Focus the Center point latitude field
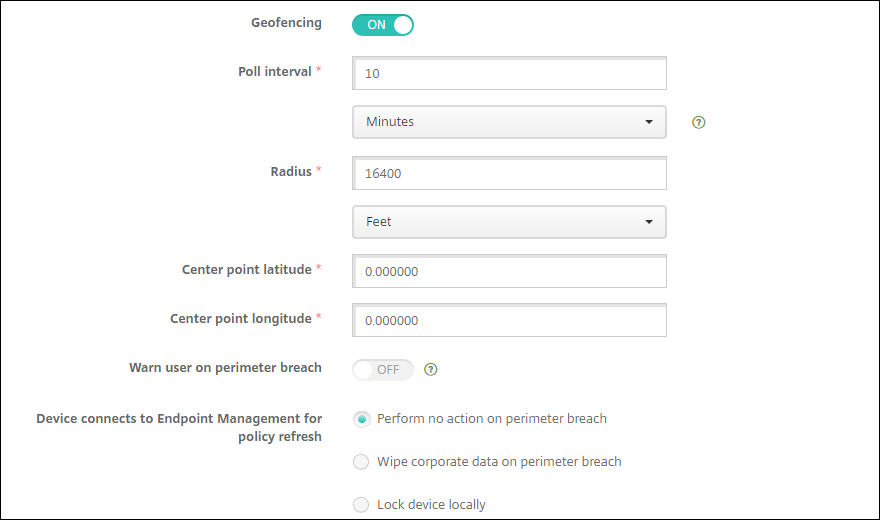The image size is (880, 520). pos(509,271)
